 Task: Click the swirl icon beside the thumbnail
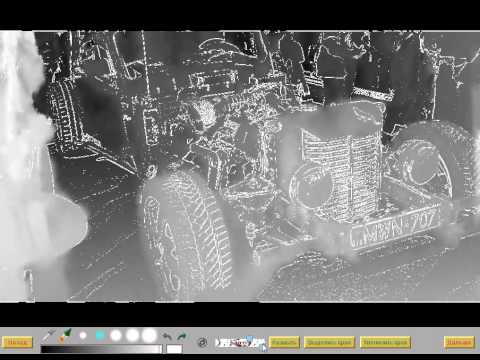[202, 342]
